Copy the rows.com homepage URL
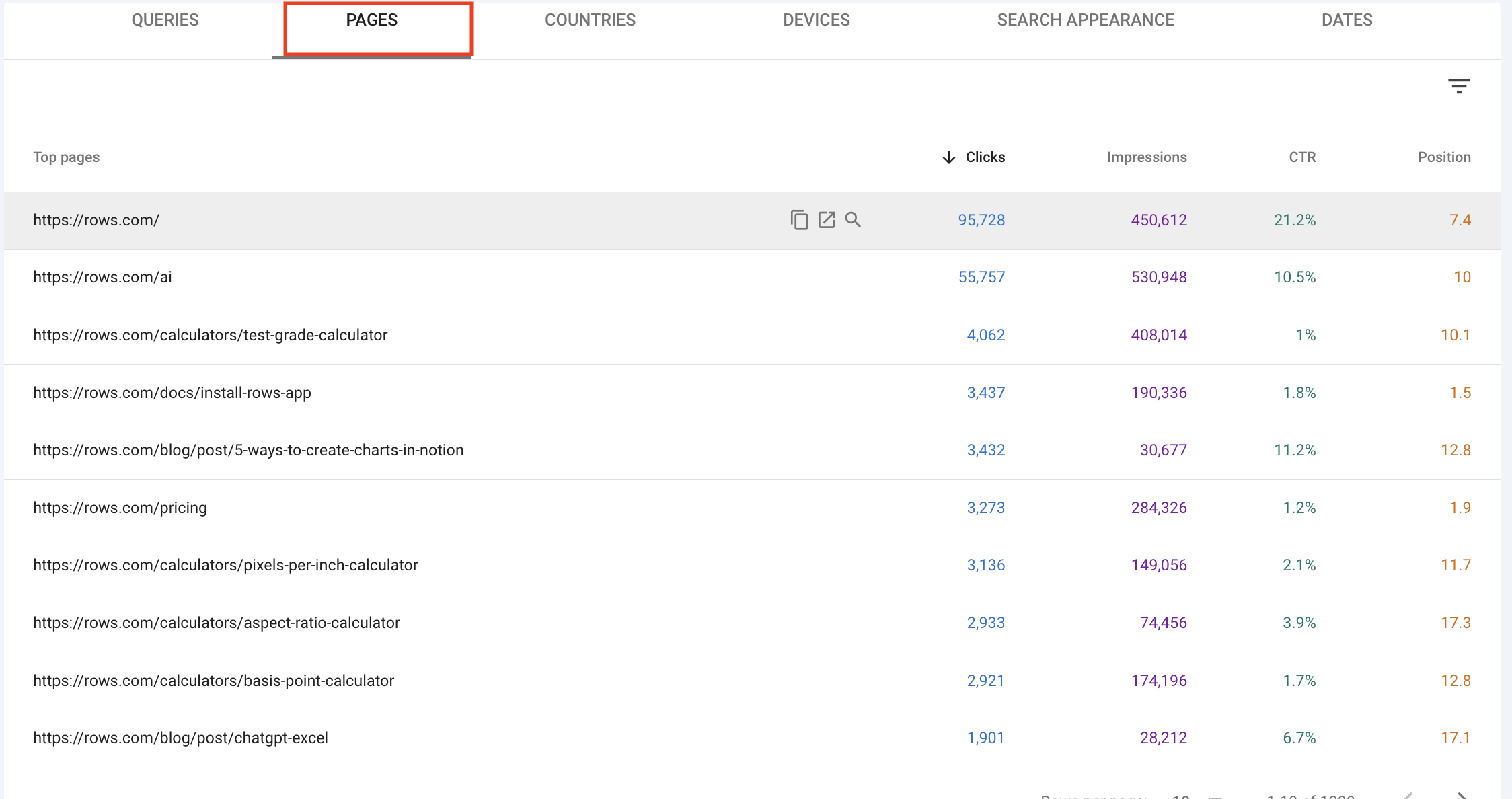The height and width of the screenshot is (799, 1512). click(x=799, y=220)
